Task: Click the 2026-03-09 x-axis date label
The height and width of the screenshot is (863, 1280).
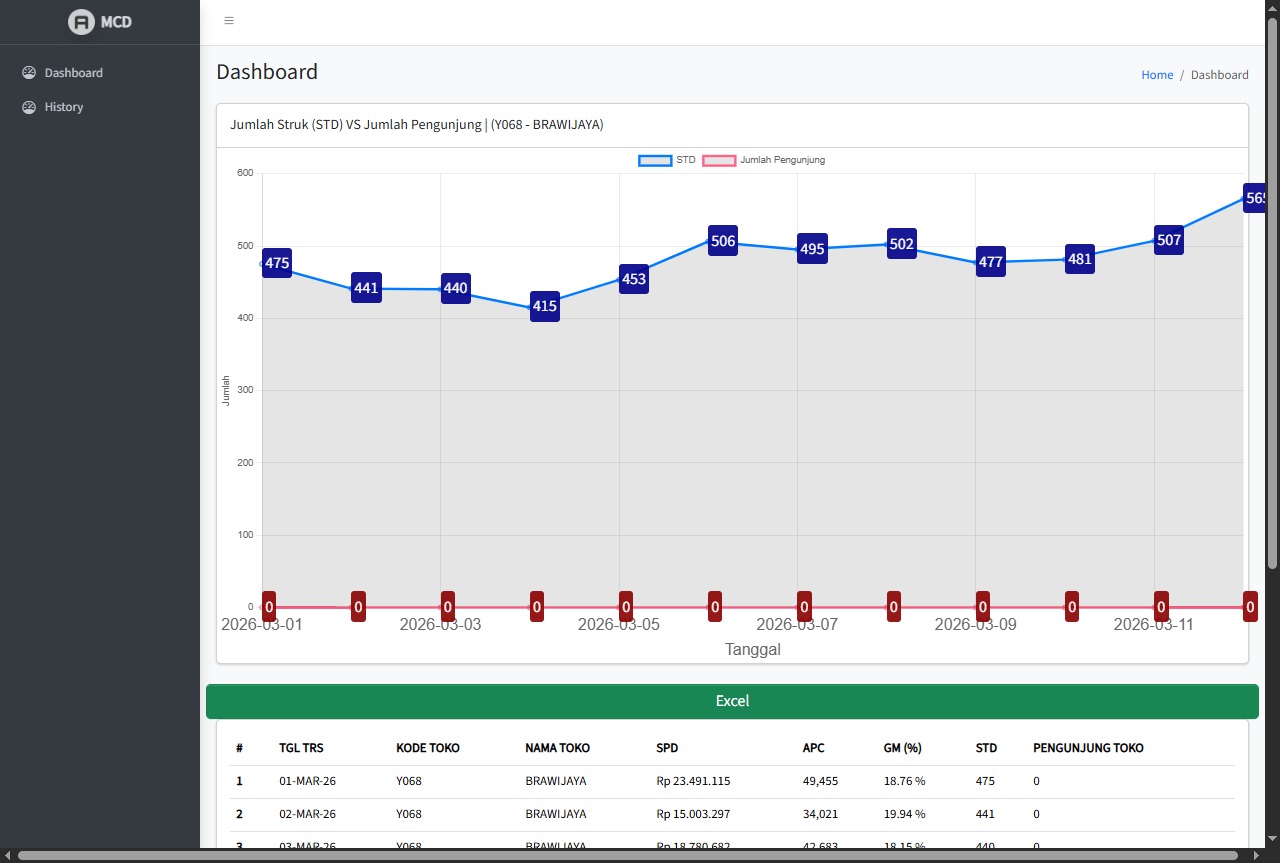Action: [975, 625]
